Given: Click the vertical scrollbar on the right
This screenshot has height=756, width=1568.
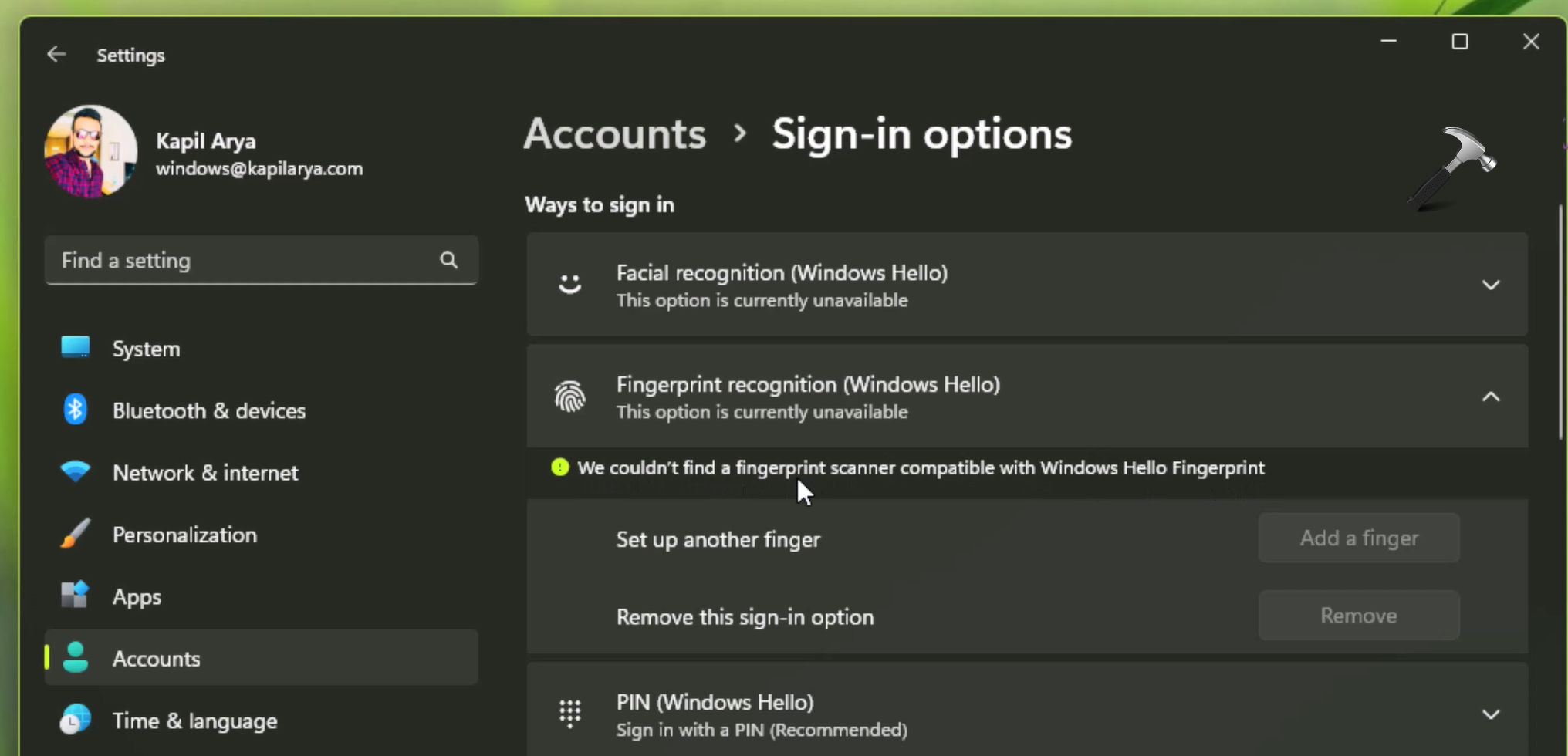Looking at the screenshot, I should 1561,322.
